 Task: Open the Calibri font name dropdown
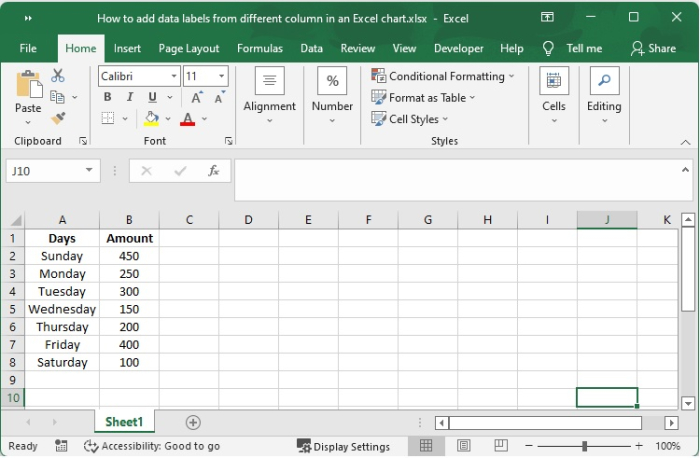(x=173, y=76)
